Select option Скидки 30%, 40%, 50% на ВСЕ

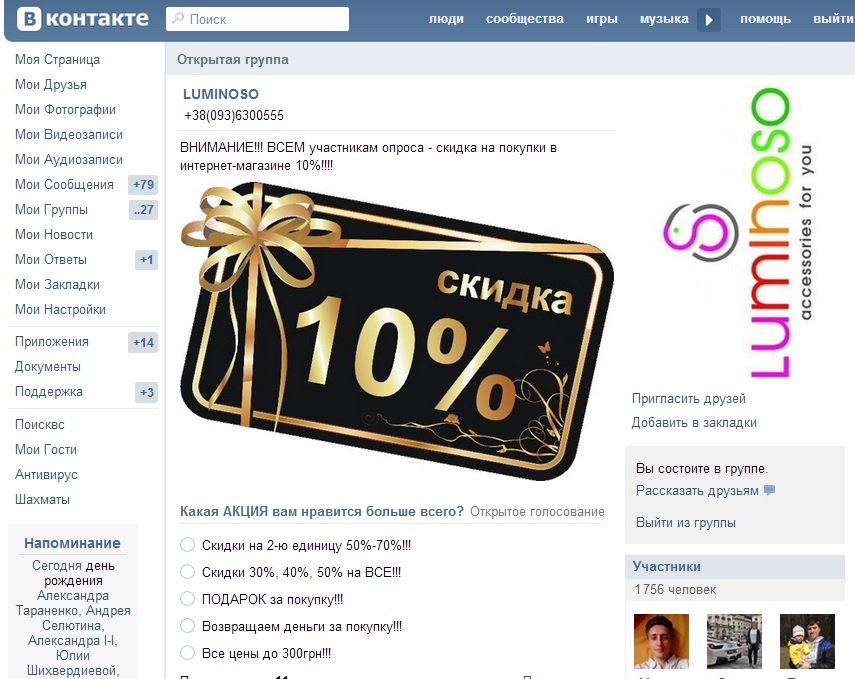pyautogui.click(x=188, y=572)
